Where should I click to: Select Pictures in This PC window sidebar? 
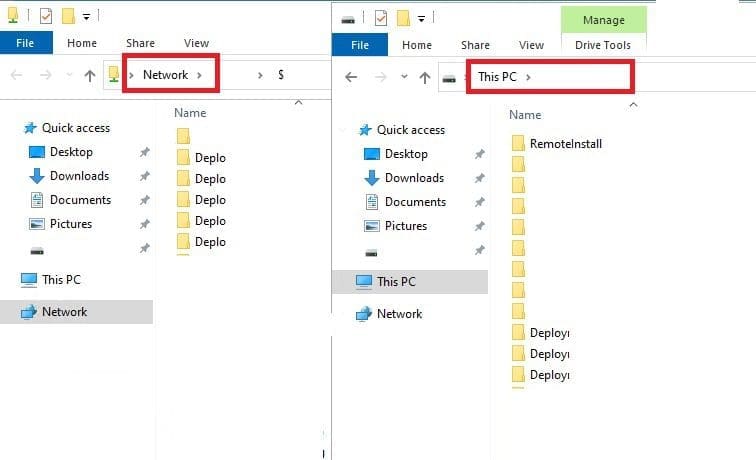click(405, 226)
